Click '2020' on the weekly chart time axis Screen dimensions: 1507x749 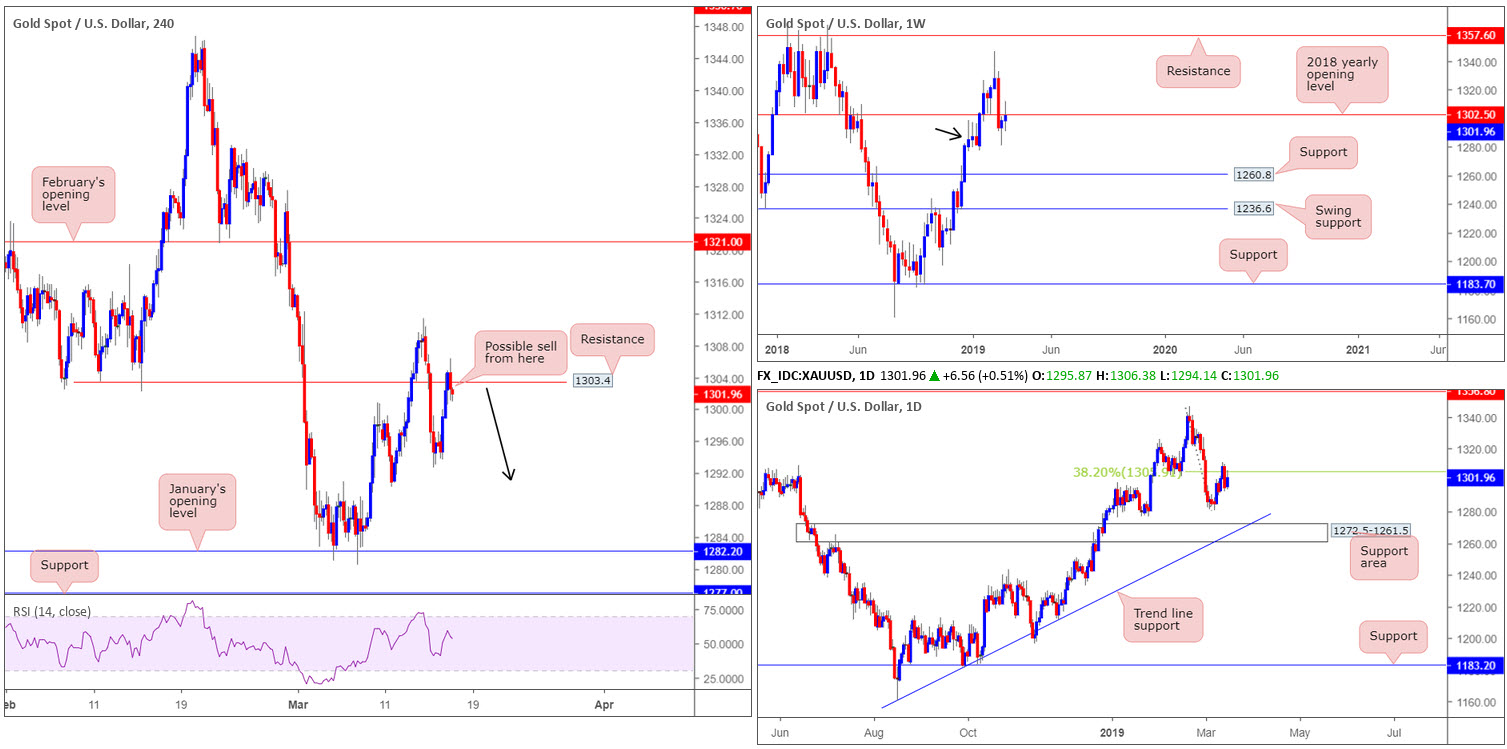pyautogui.click(x=1165, y=350)
